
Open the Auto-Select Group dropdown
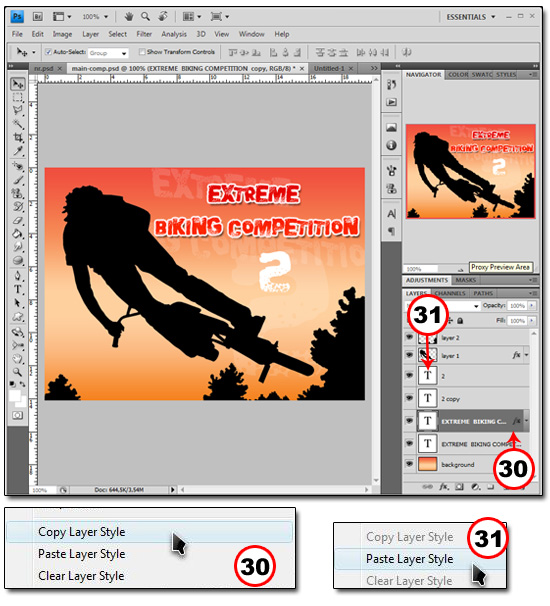tap(108, 53)
